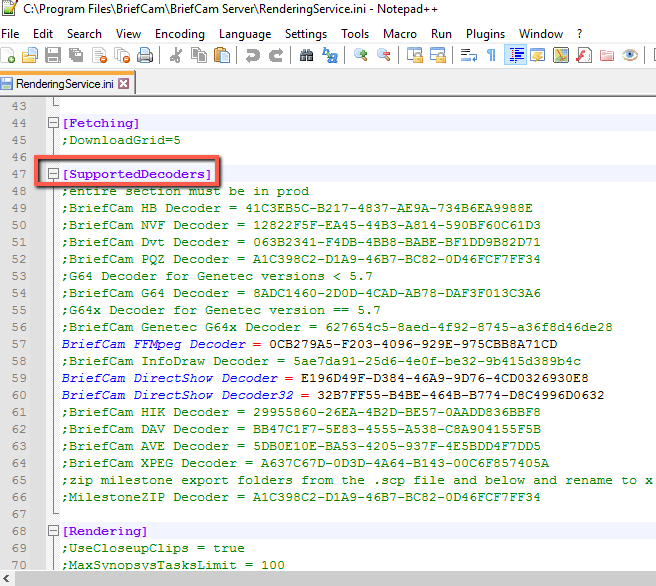Select the RenderingService.ini tab
656x586 pixels.
pyautogui.click(x=64, y=84)
